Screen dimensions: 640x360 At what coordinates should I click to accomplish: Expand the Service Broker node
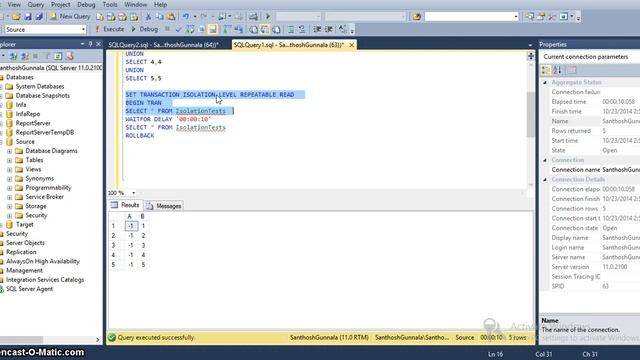click(9, 197)
